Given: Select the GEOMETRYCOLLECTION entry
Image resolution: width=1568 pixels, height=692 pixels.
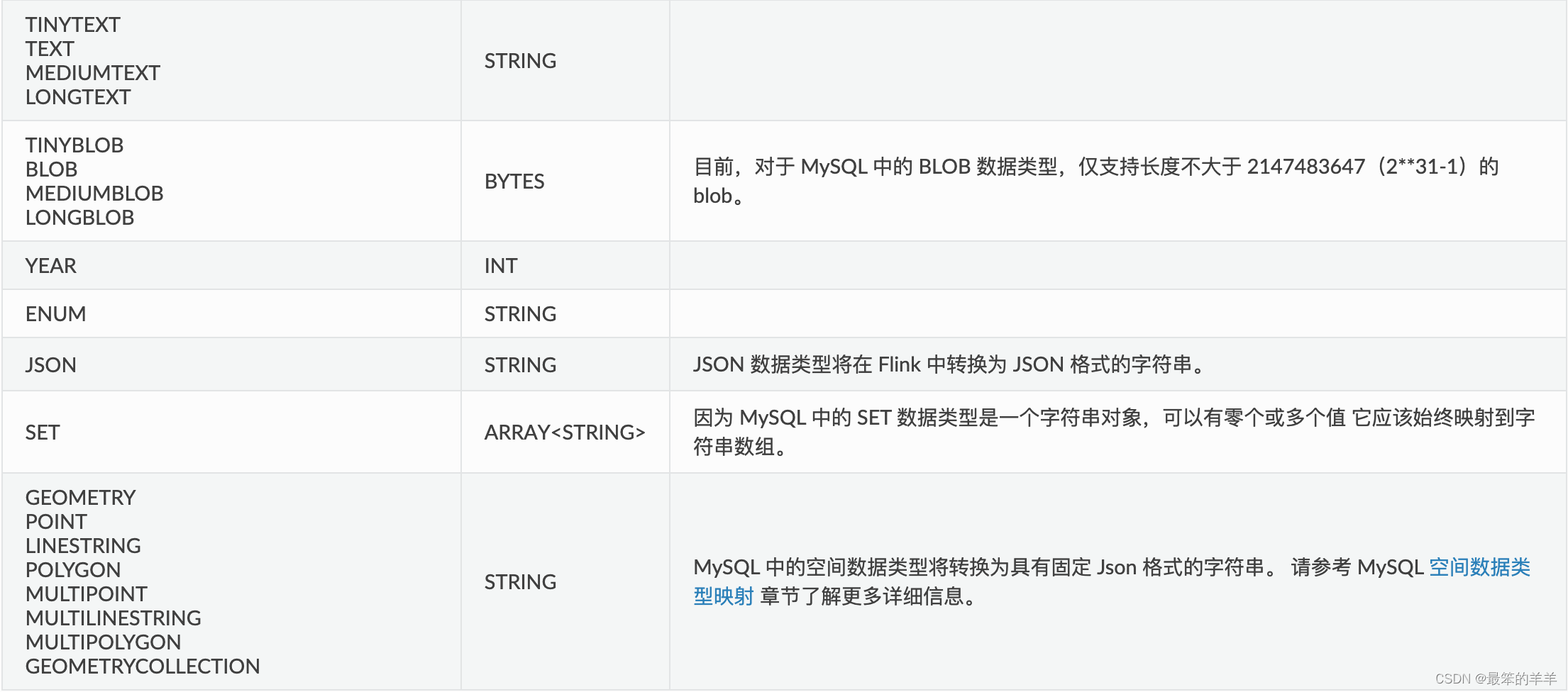Looking at the screenshot, I should pos(143,666).
